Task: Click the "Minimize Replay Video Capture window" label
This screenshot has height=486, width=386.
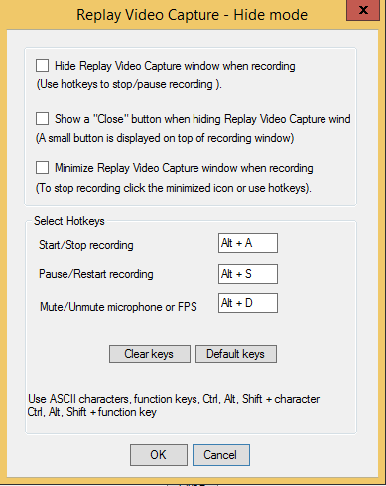Action: (x=184, y=168)
